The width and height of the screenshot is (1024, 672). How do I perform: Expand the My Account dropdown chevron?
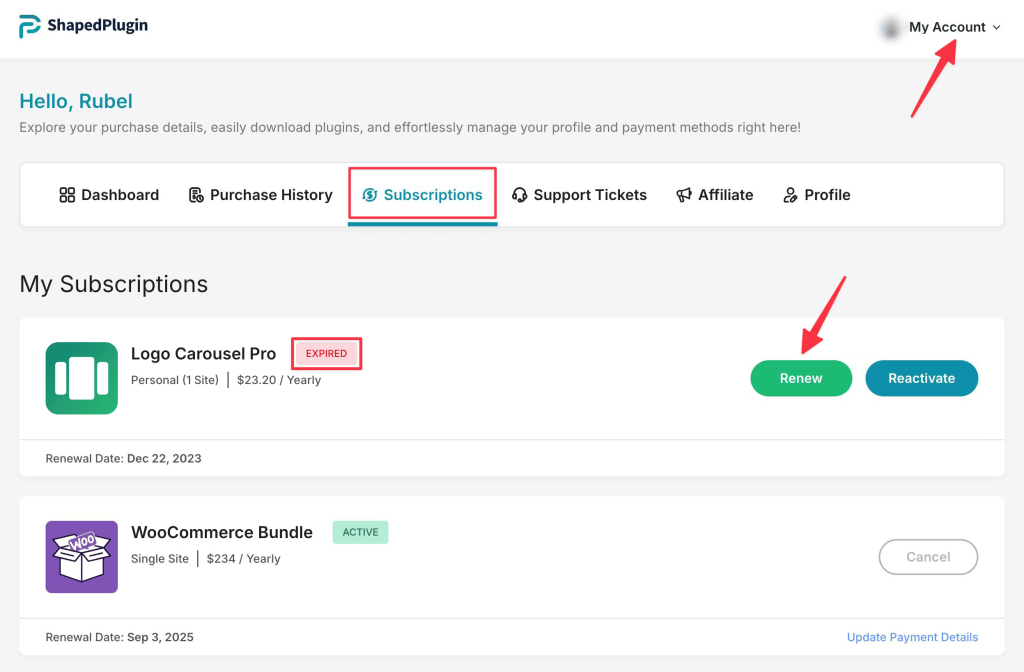[996, 28]
